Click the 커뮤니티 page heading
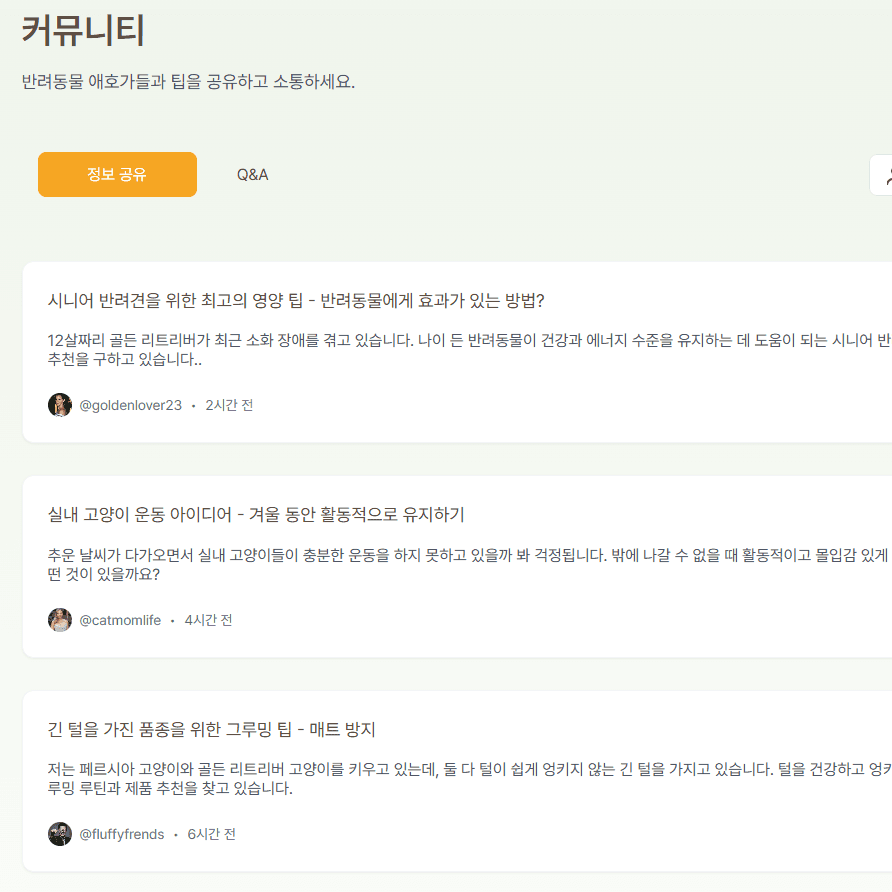The image size is (892, 892). pos(83,32)
